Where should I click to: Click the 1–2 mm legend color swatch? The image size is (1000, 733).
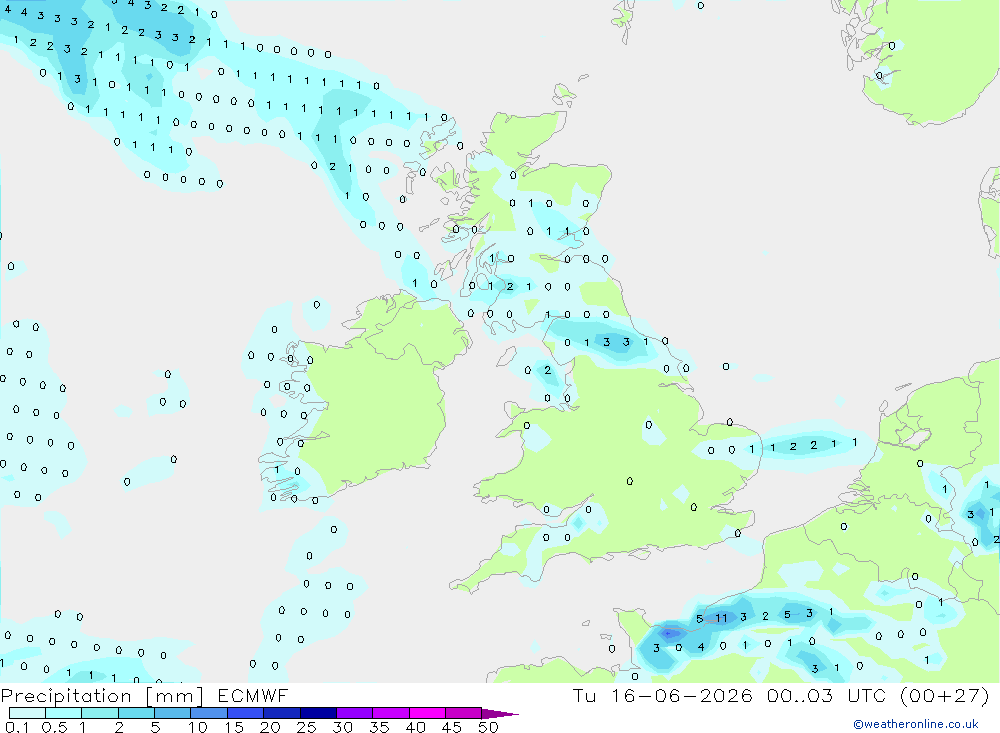tap(100, 713)
